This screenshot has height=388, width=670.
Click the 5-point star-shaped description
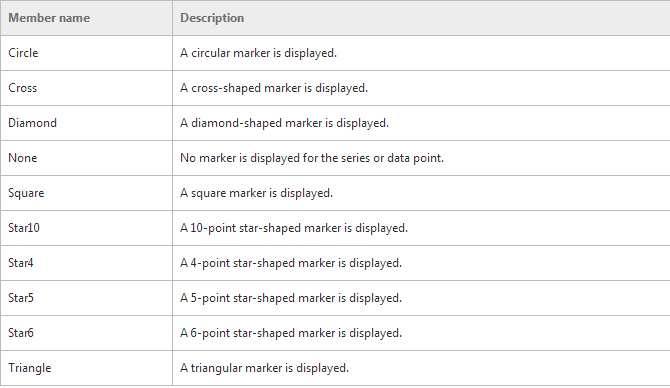[x=291, y=298]
